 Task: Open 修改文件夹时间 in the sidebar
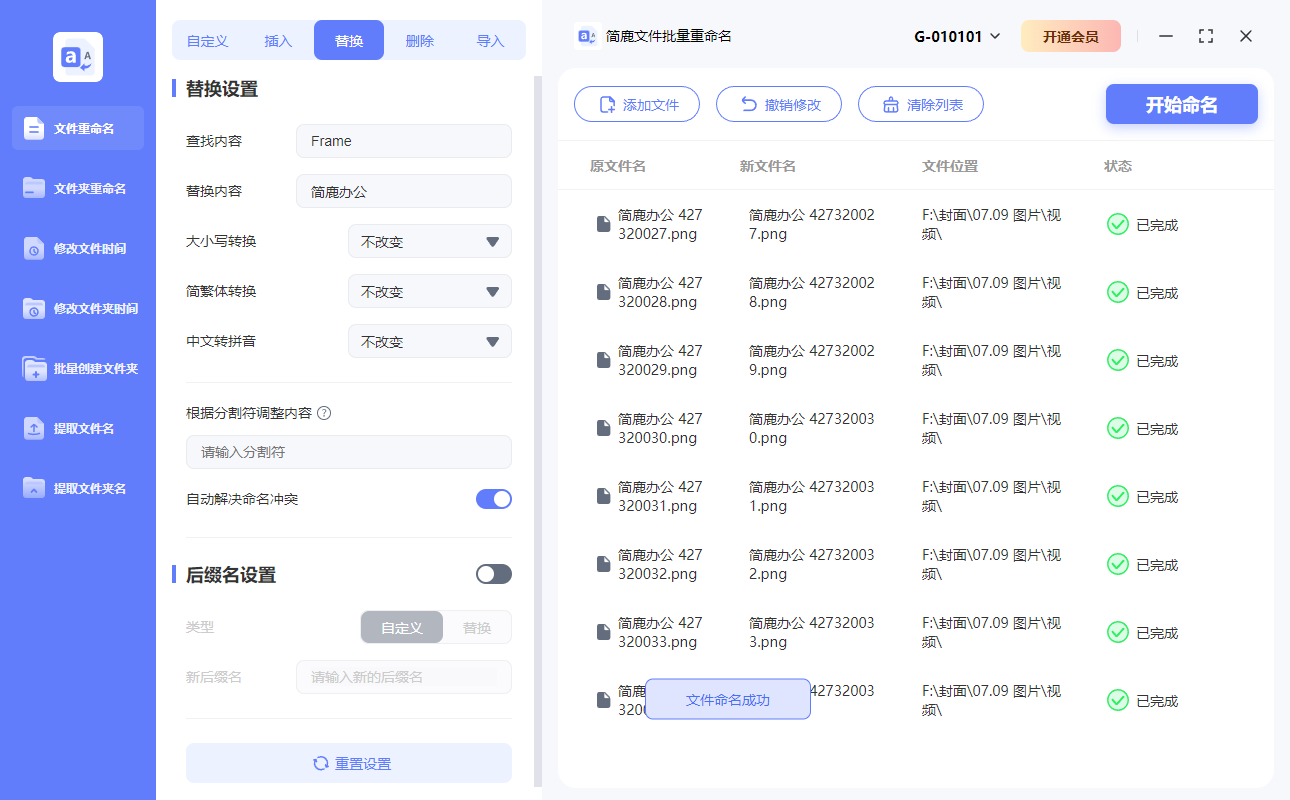(78, 308)
